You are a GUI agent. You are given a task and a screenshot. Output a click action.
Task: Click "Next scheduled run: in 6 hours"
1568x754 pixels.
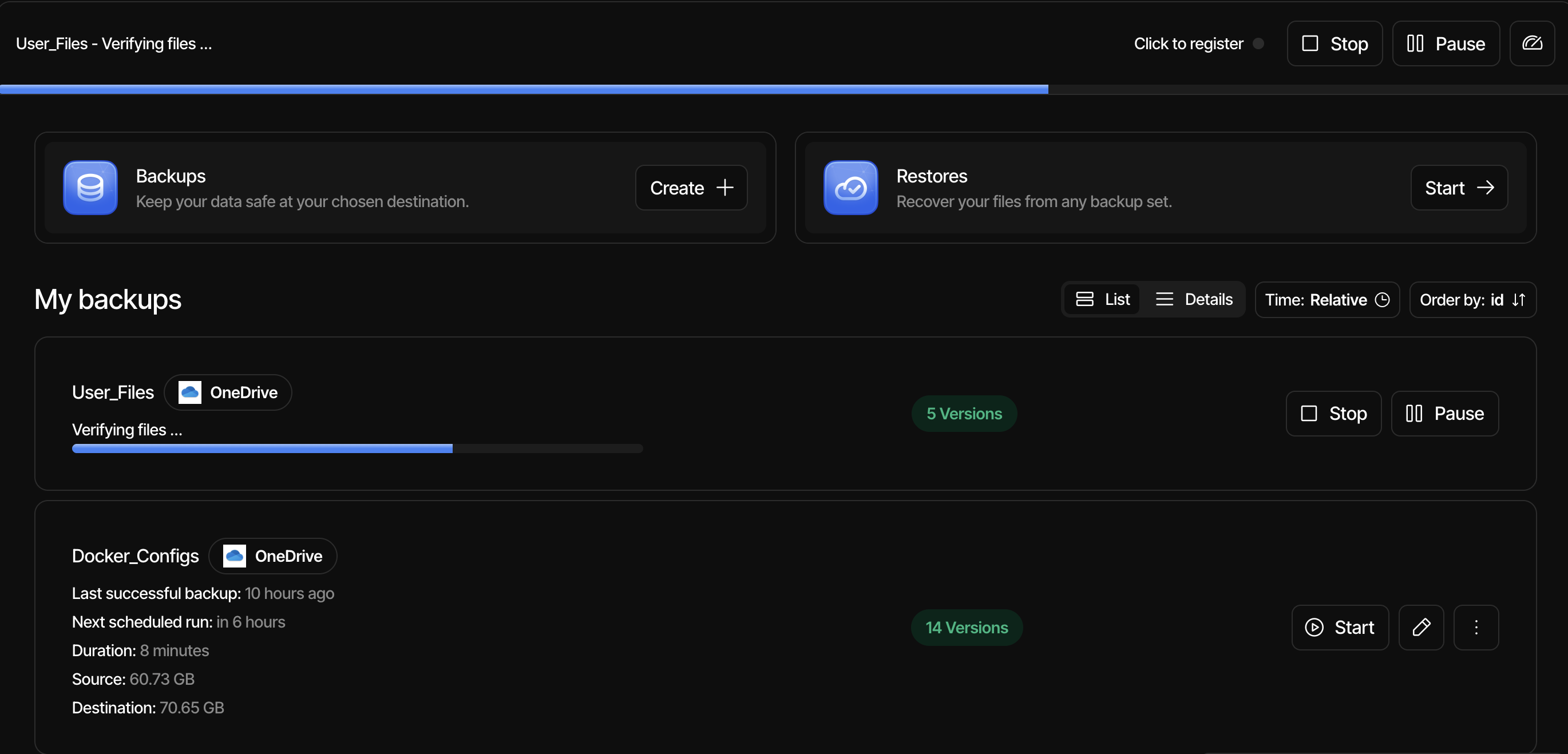tap(179, 622)
